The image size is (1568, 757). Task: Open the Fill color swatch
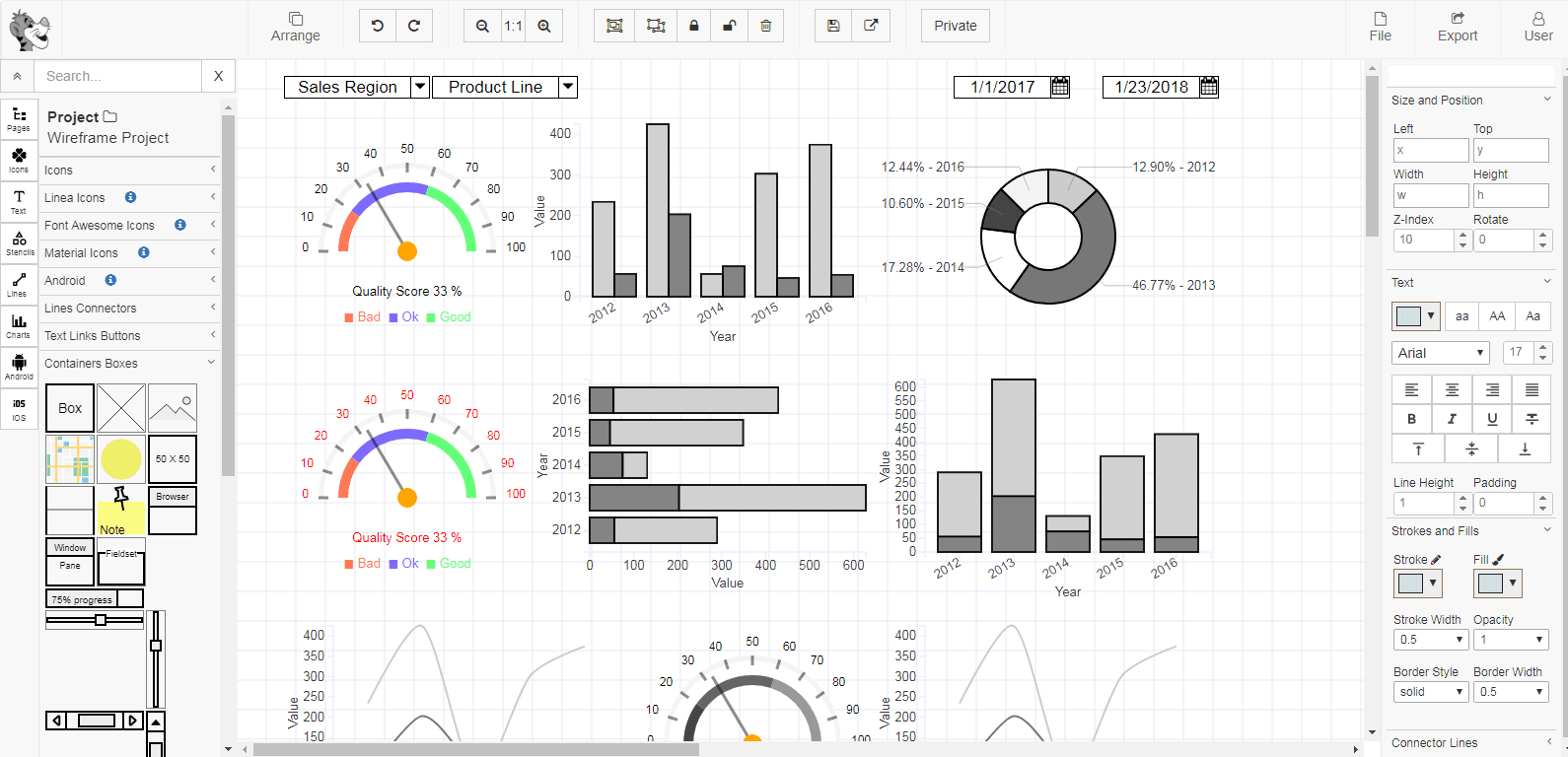[1498, 583]
